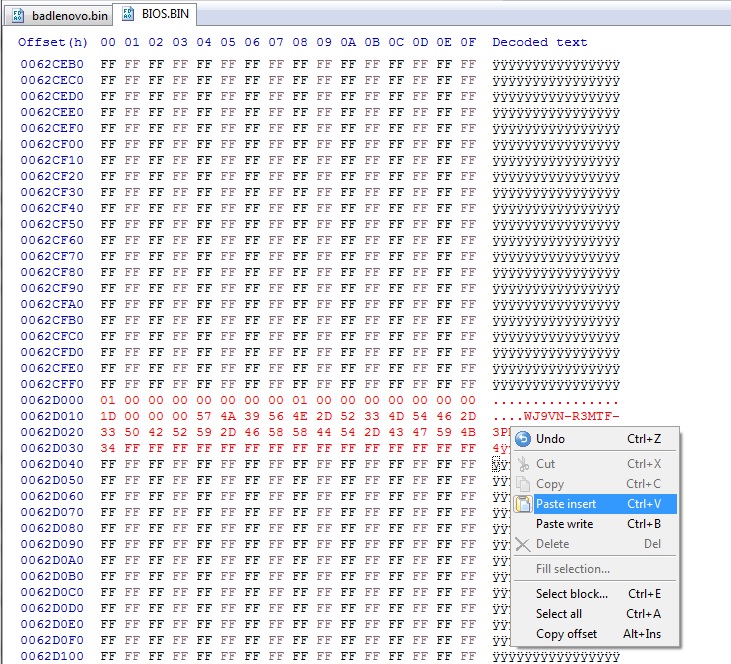Image resolution: width=731 pixels, height=664 pixels.
Task: Click first FF byte in row 0062D040
Action: (x=108, y=464)
